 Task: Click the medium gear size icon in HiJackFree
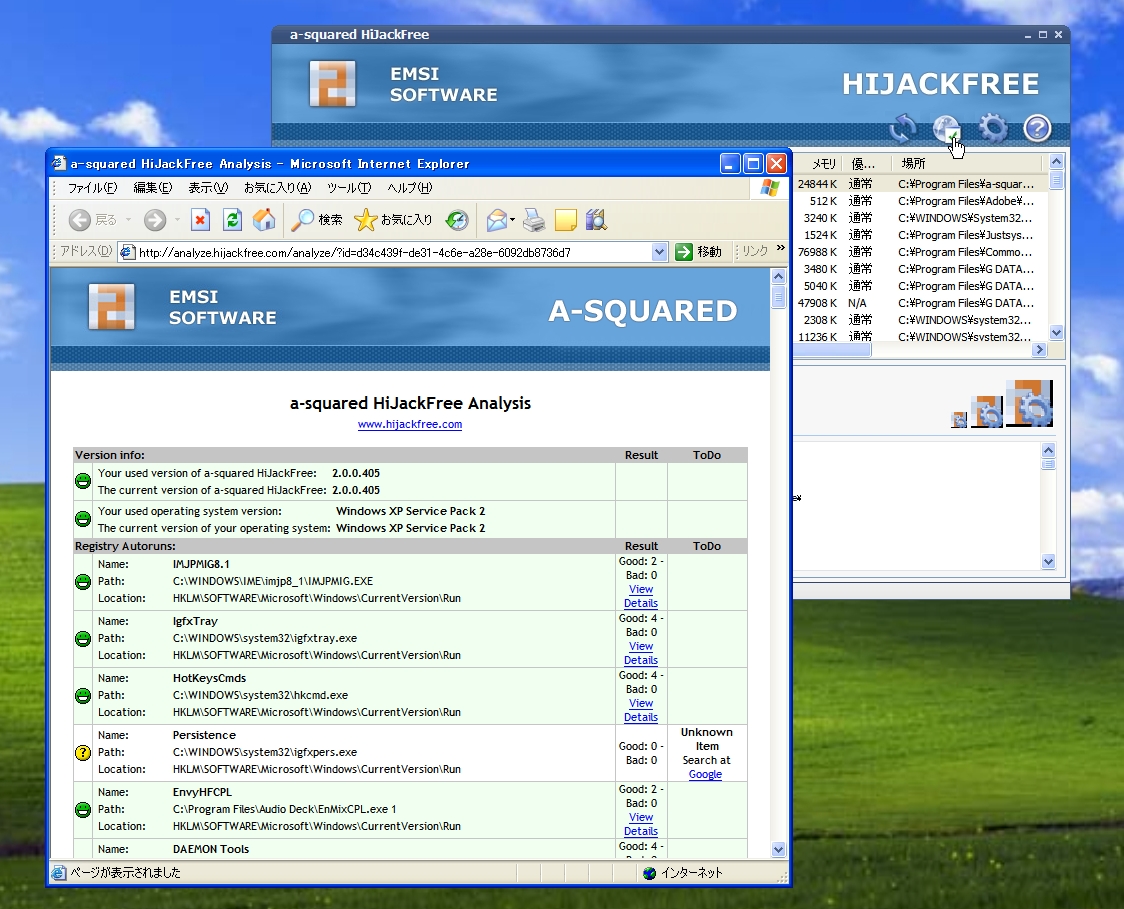point(987,411)
